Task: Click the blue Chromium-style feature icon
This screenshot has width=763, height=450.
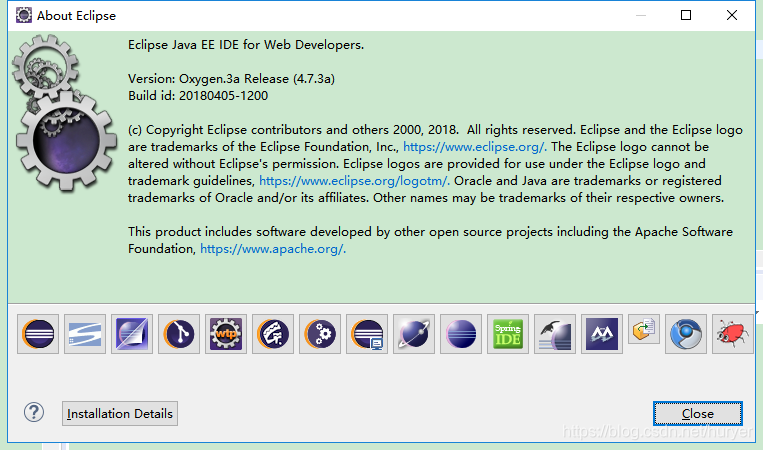Action: (x=686, y=334)
